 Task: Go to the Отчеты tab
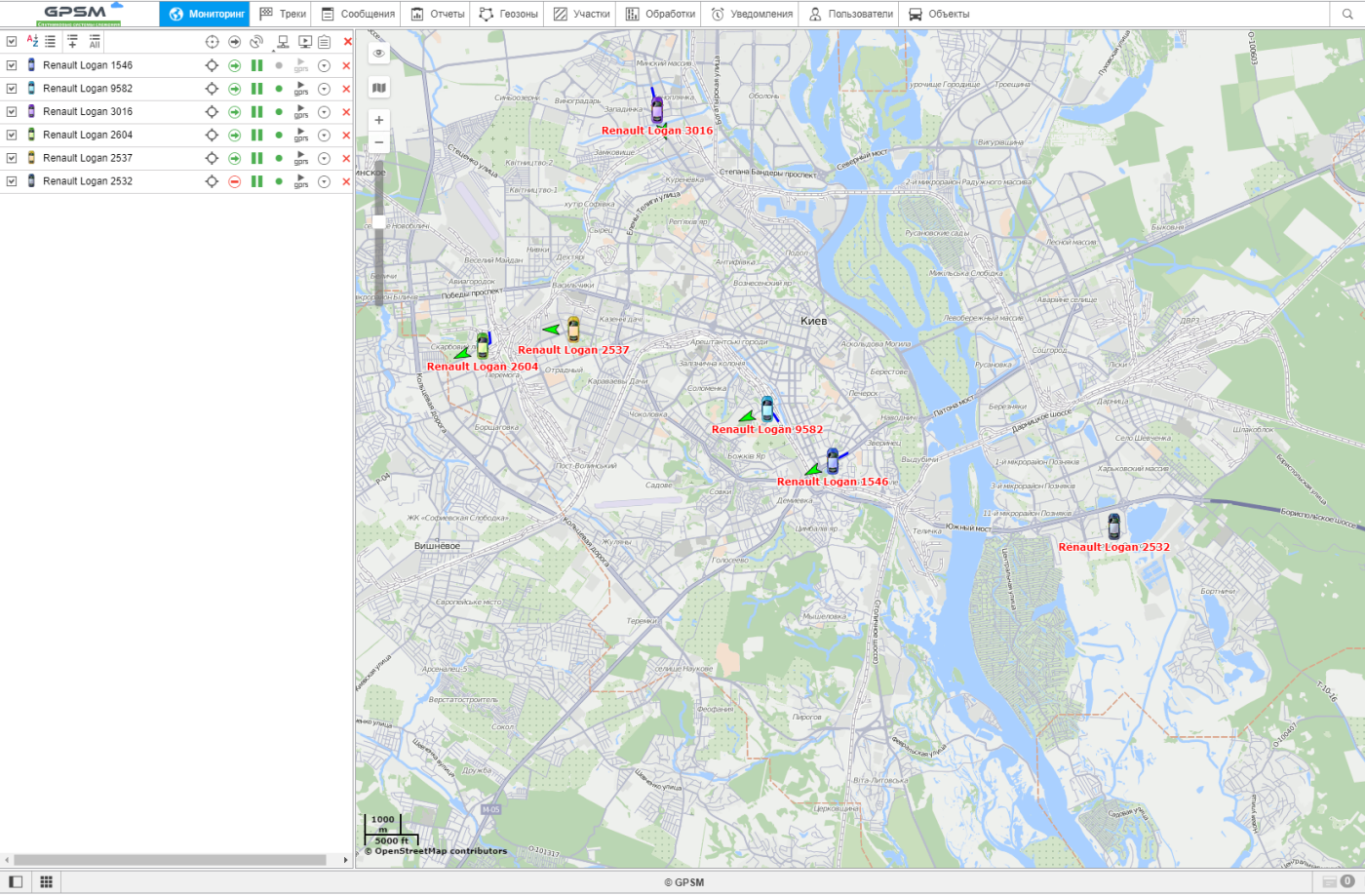click(x=437, y=14)
